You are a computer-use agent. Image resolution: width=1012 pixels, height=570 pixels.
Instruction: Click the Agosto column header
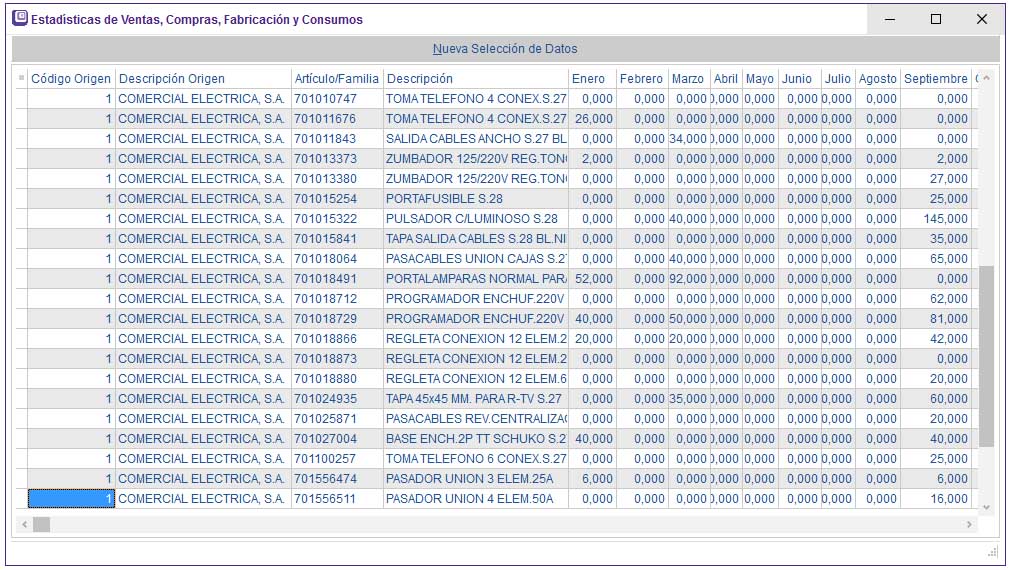[x=877, y=79]
